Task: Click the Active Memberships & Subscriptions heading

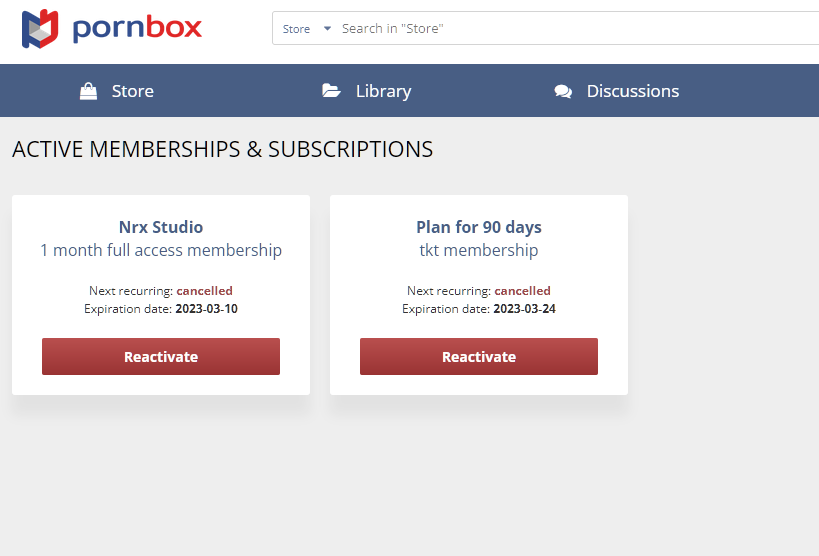Action: point(222,149)
